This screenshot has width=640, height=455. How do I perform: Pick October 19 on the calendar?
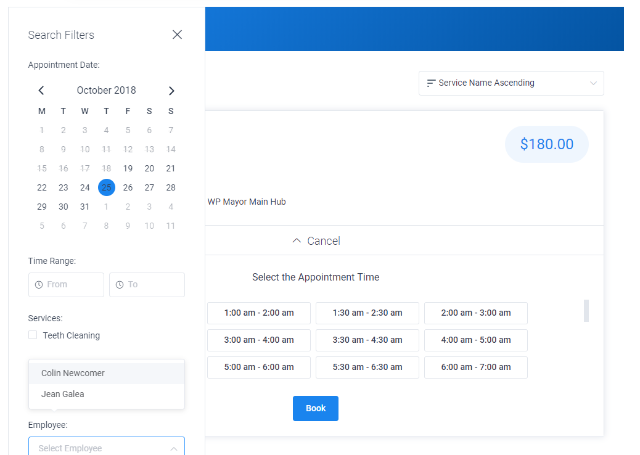[x=128, y=169]
